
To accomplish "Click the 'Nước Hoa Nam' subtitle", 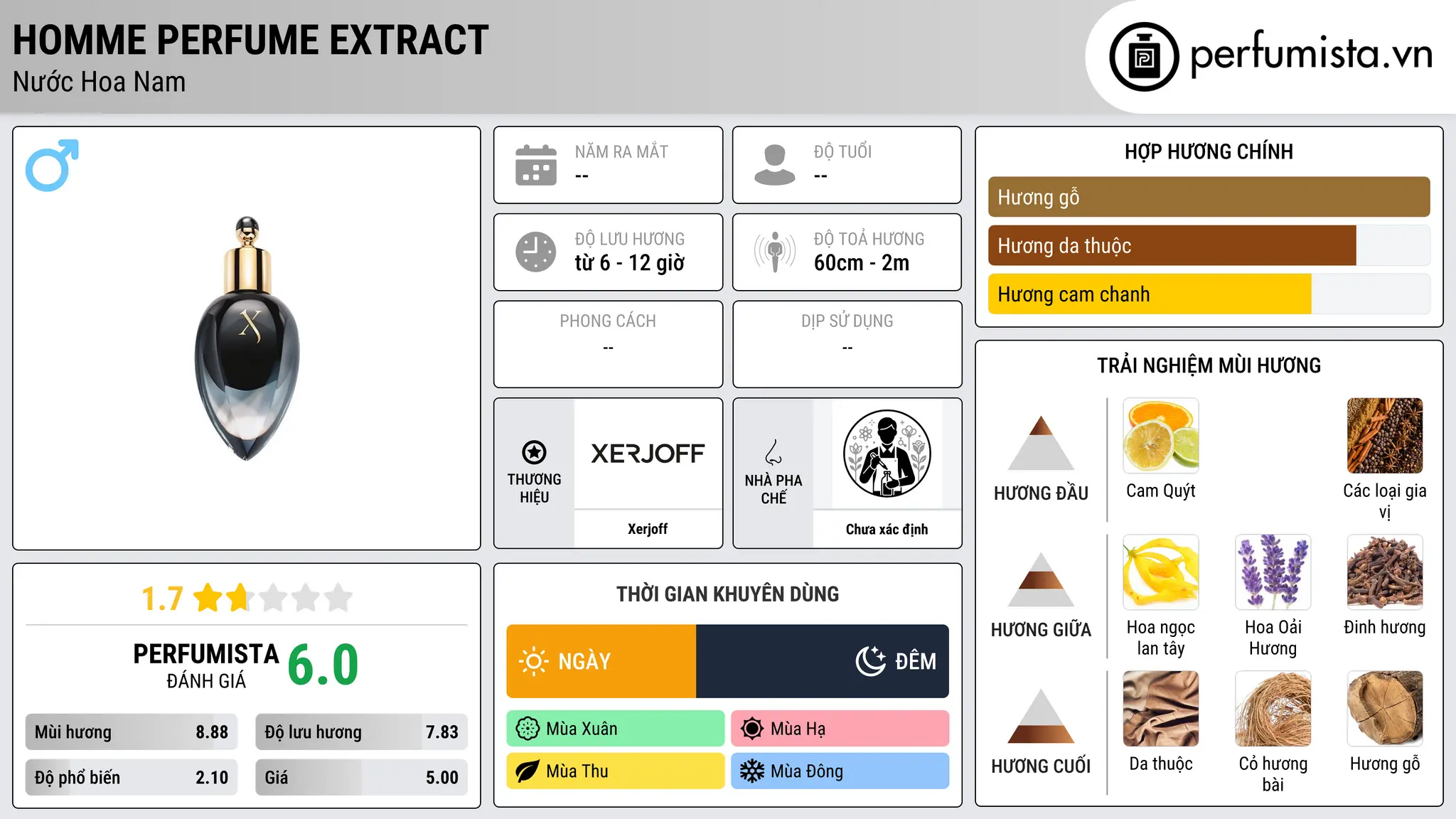I will (99, 82).
